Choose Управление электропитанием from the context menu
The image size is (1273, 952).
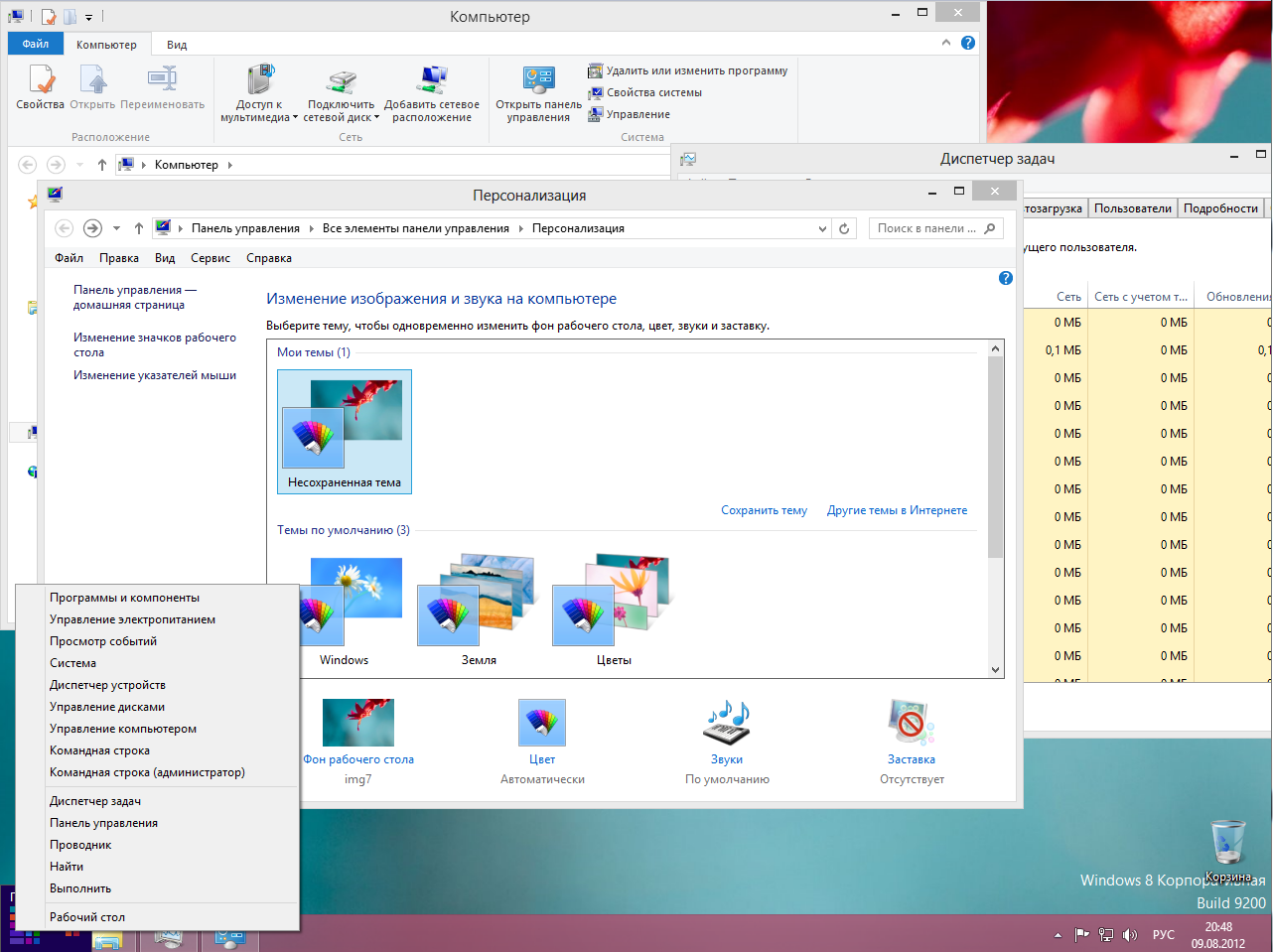[158, 619]
